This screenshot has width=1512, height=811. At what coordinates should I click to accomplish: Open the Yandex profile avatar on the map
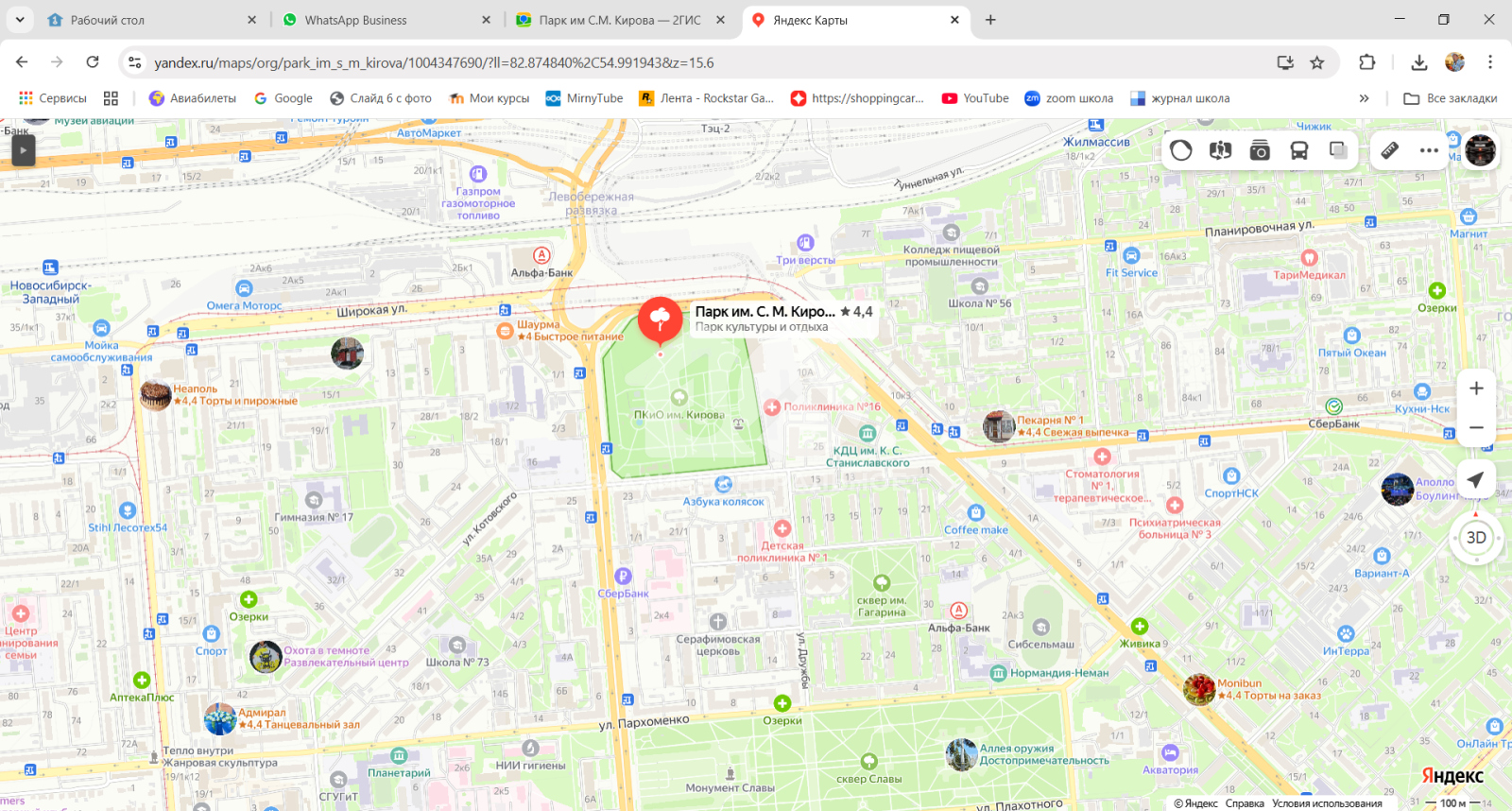(x=1481, y=150)
